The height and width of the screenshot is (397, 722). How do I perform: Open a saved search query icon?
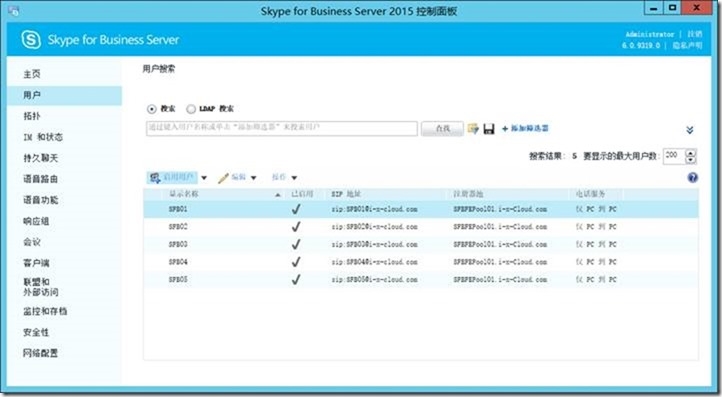coord(473,128)
